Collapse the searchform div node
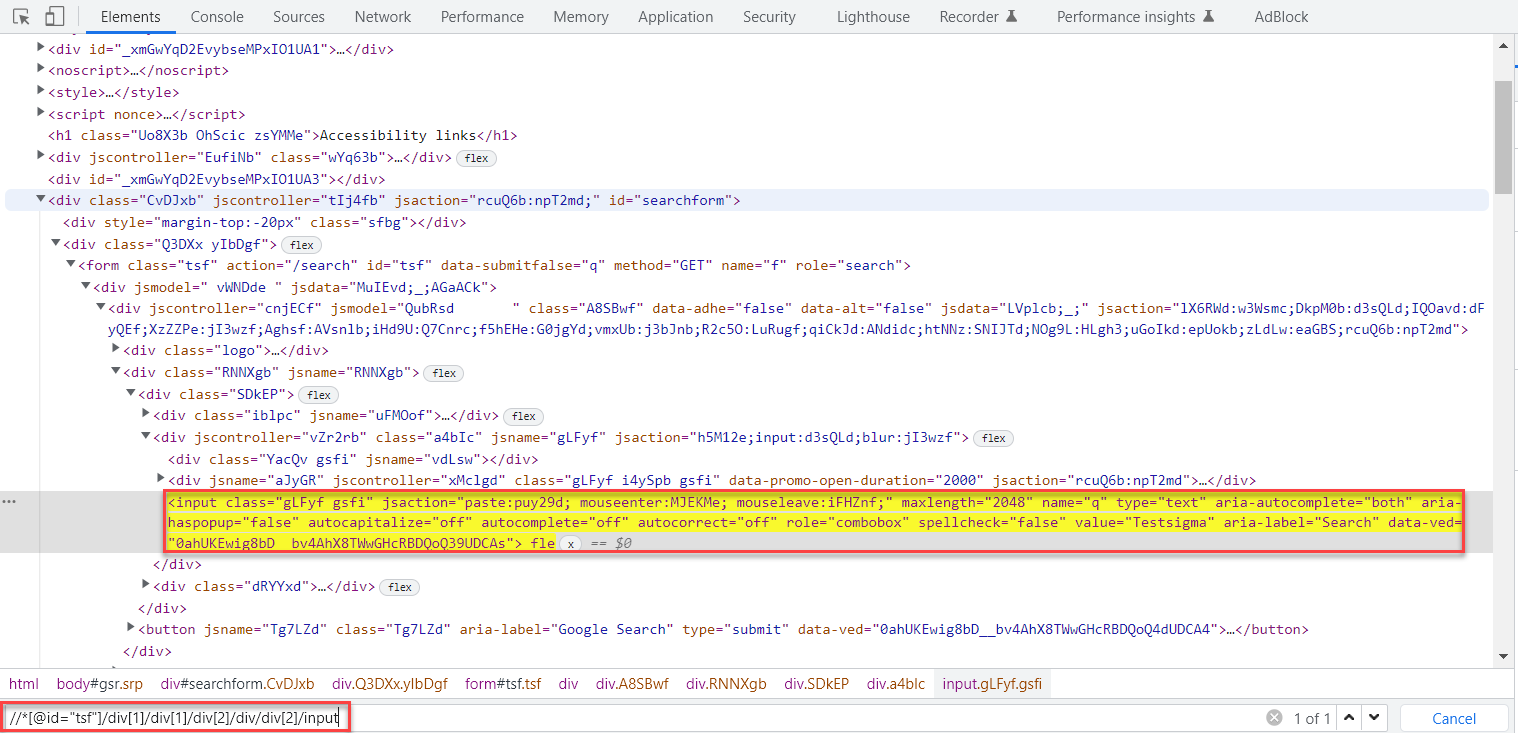This screenshot has width=1518, height=733. click(x=41, y=200)
